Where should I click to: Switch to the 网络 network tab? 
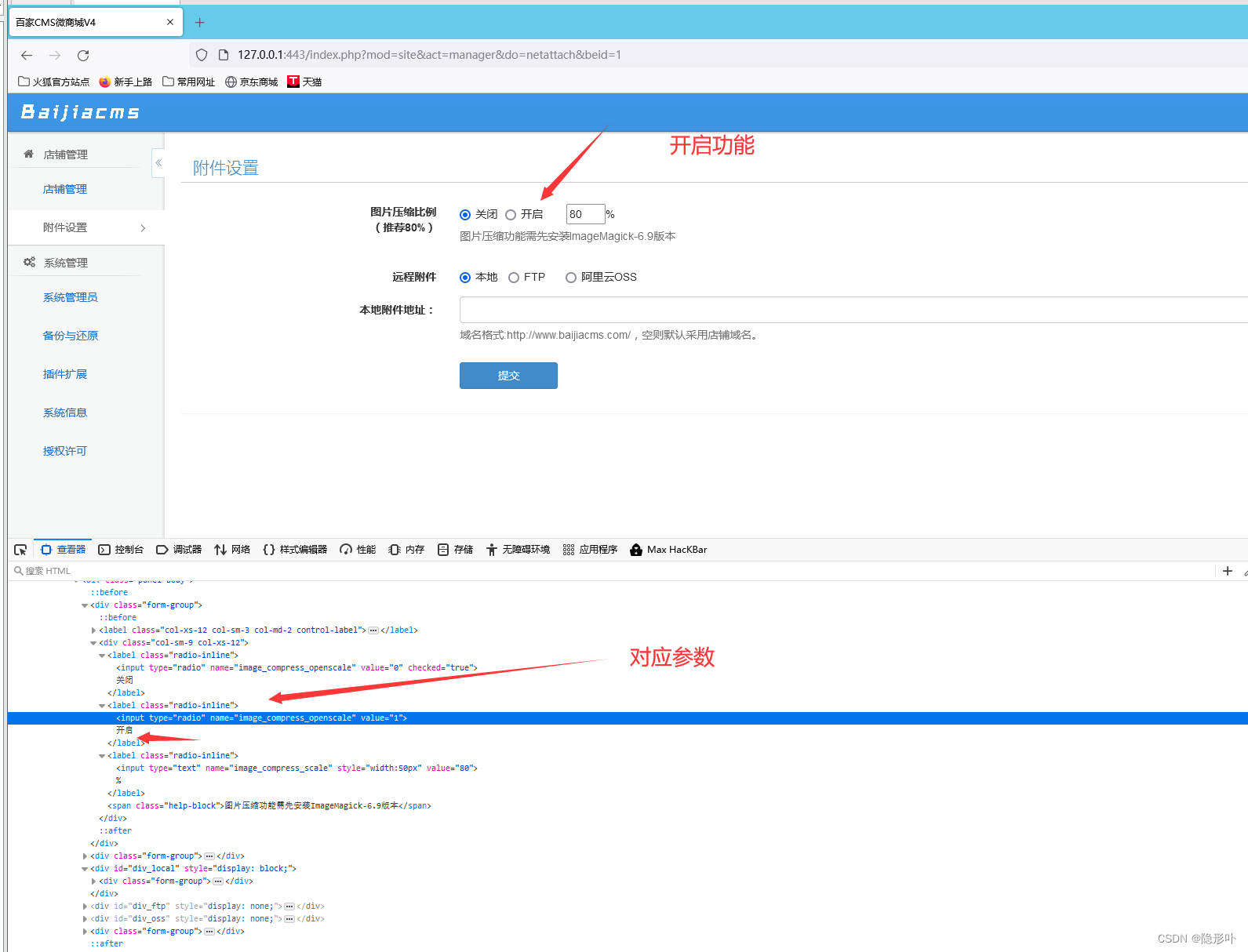click(x=232, y=550)
